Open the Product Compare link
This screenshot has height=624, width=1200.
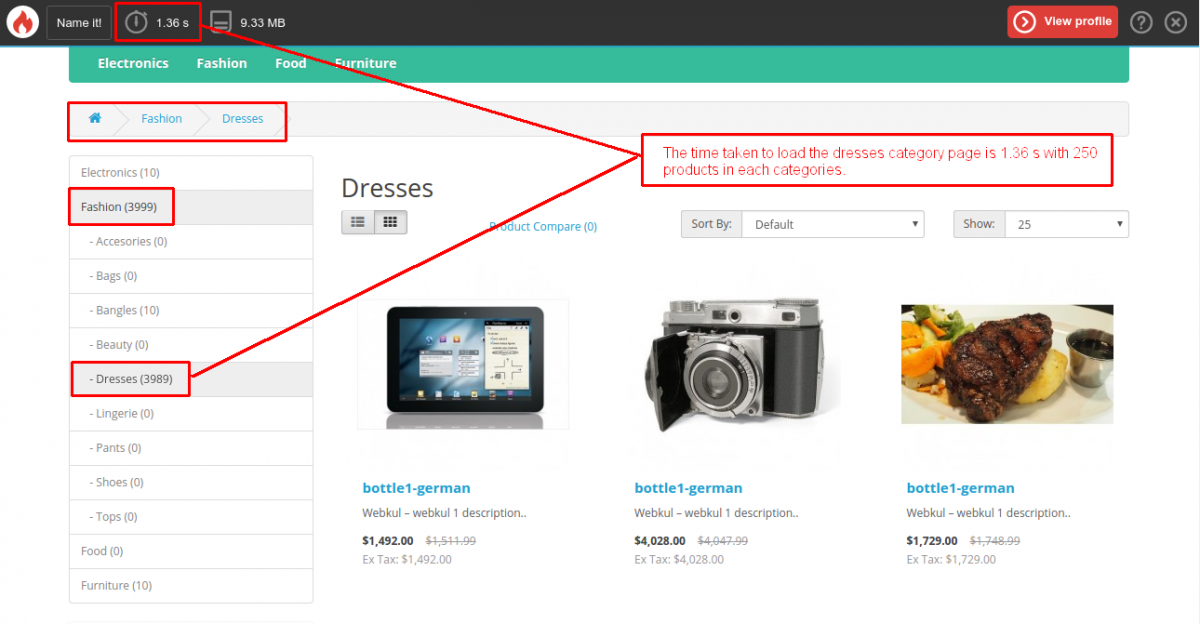[543, 227]
